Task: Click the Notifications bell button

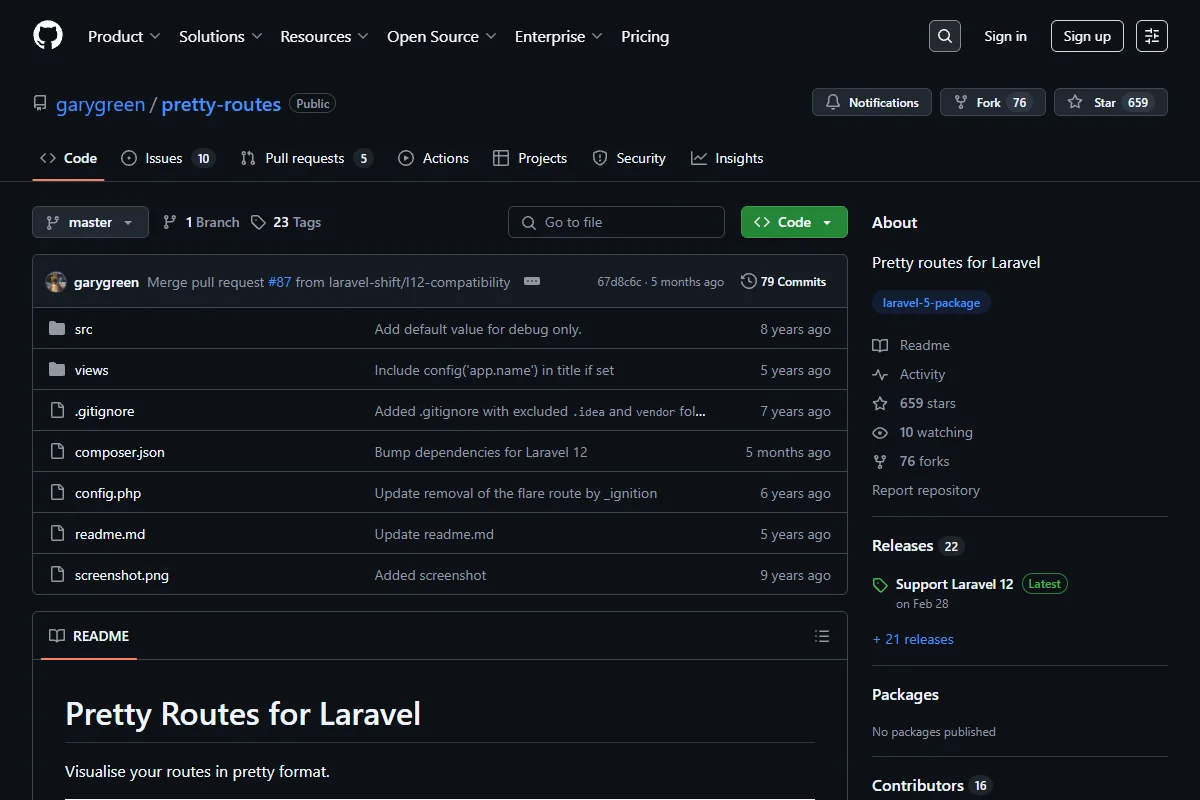Action: (872, 102)
